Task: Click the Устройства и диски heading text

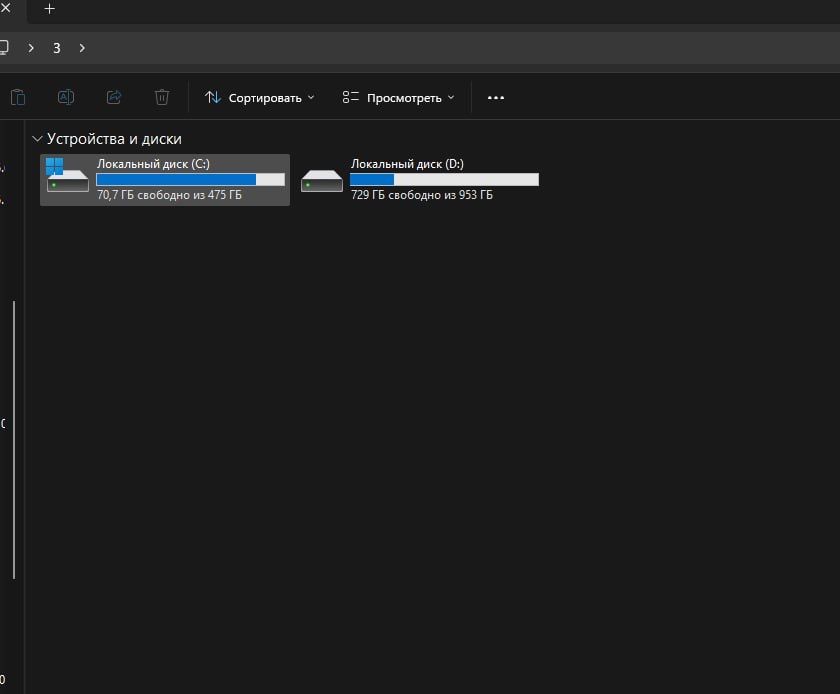Action: [x=114, y=139]
